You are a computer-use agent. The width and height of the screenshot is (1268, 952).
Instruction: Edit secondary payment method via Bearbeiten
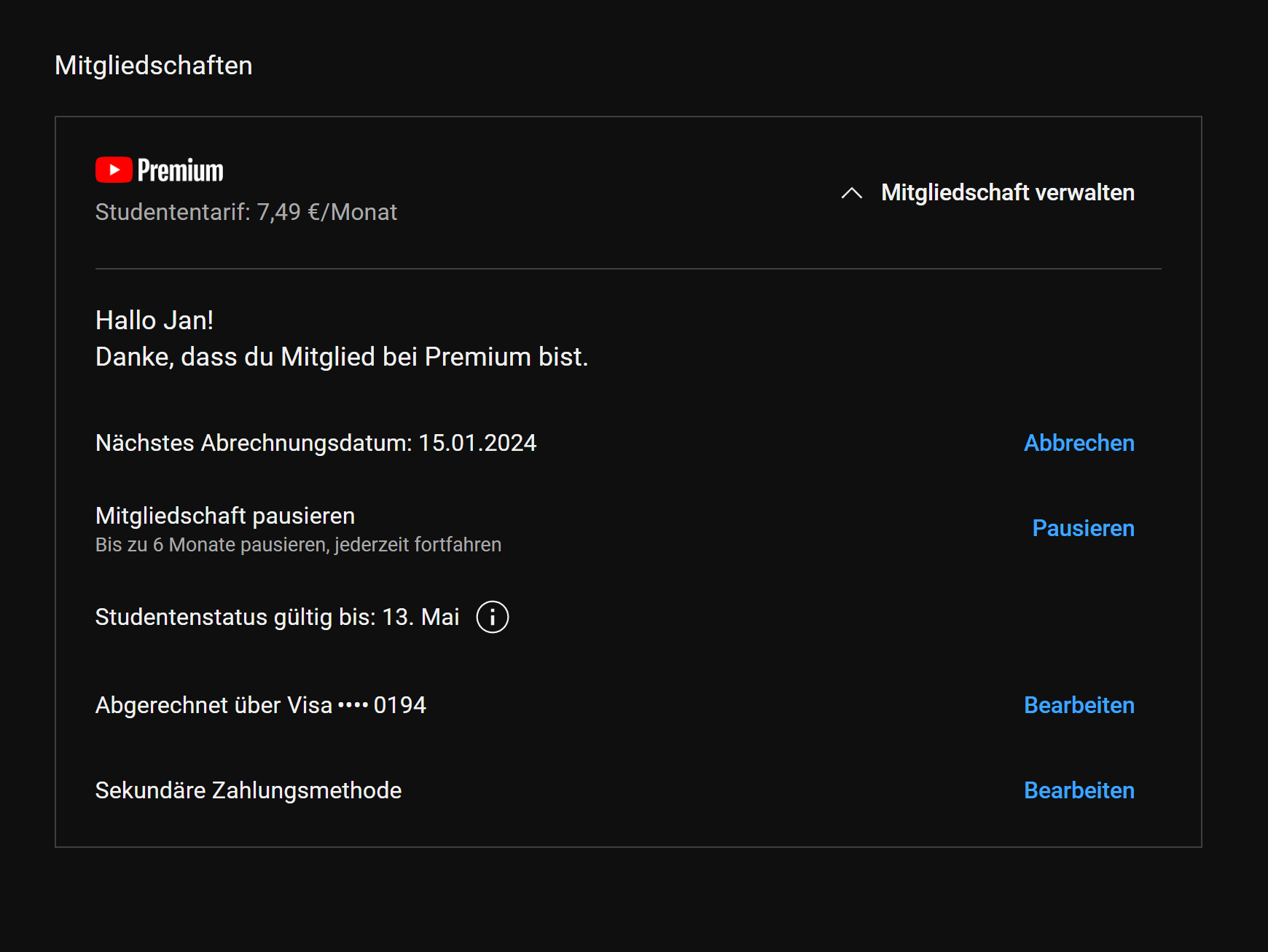[x=1079, y=790]
